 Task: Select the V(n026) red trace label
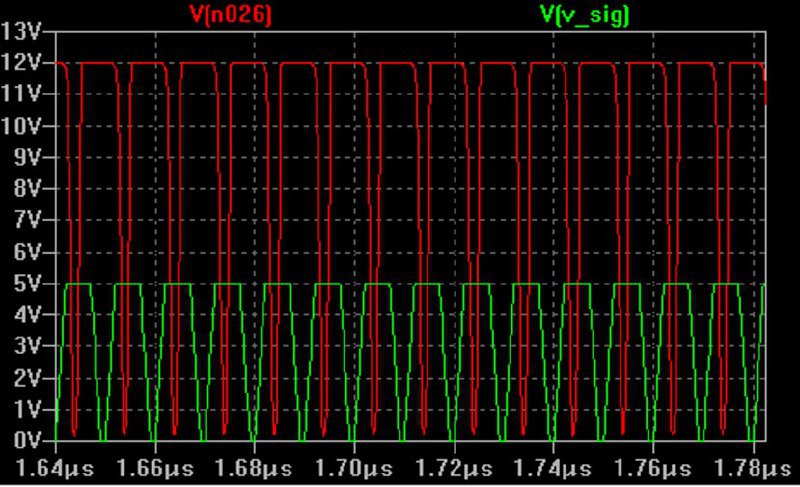click(230, 14)
